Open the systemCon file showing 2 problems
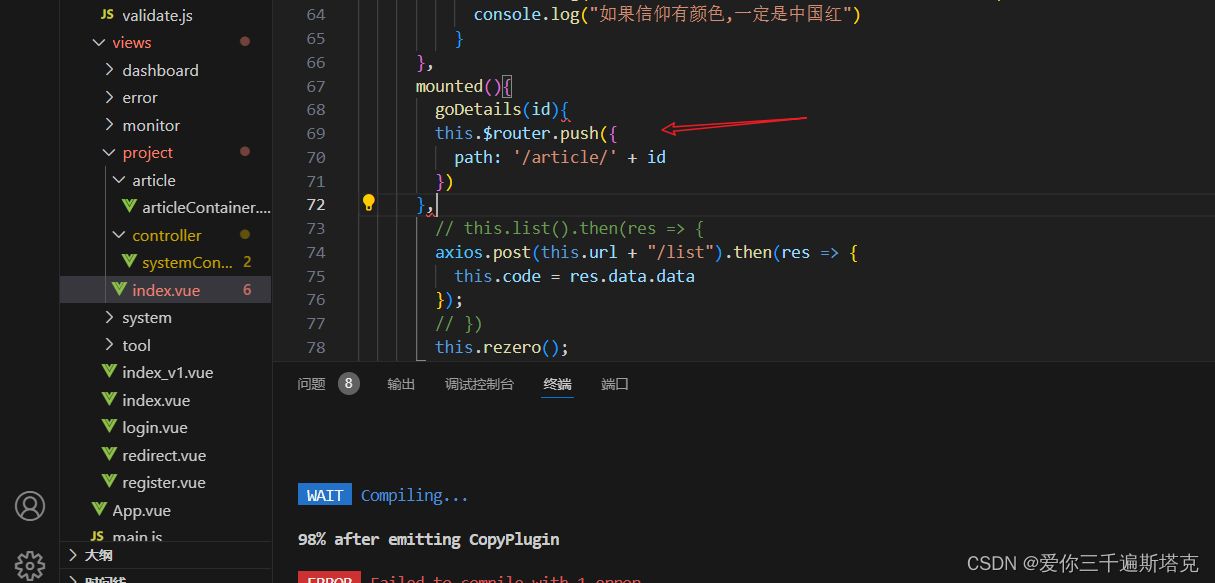1215x583 pixels. [x=183, y=262]
